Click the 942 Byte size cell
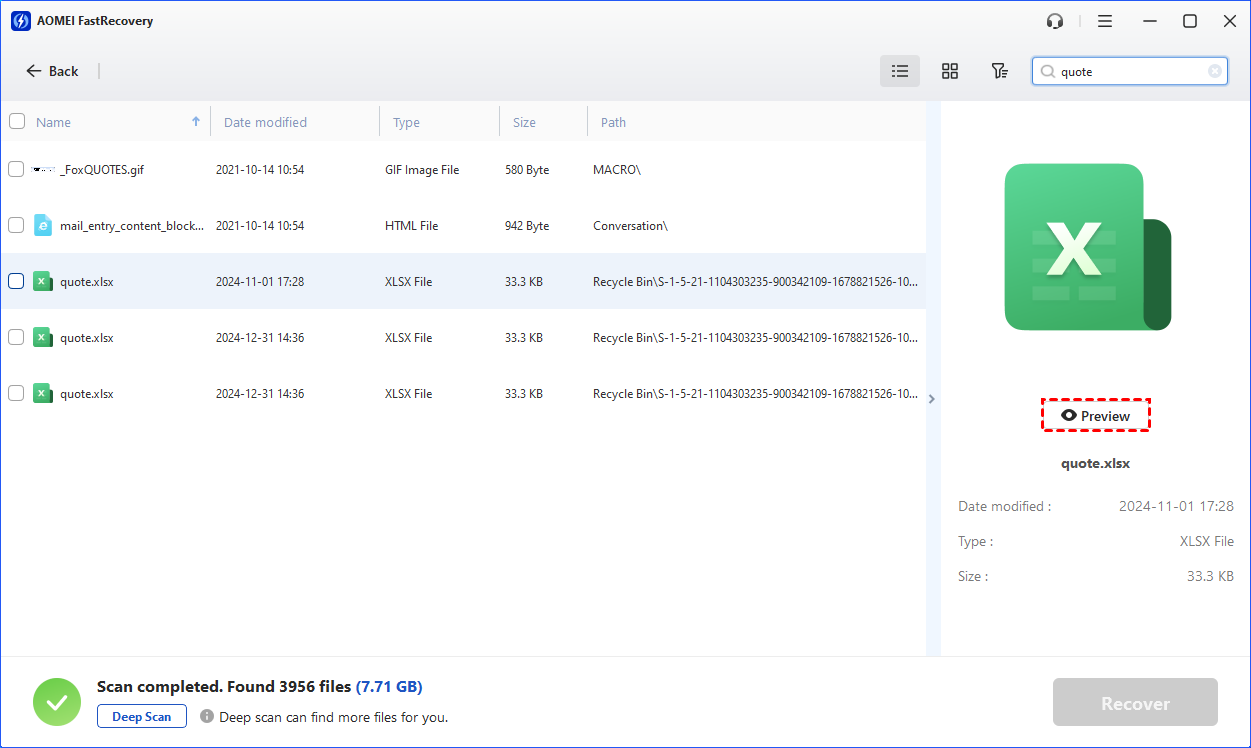The height and width of the screenshot is (748, 1251). pyautogui.click(x=527, y=226)
